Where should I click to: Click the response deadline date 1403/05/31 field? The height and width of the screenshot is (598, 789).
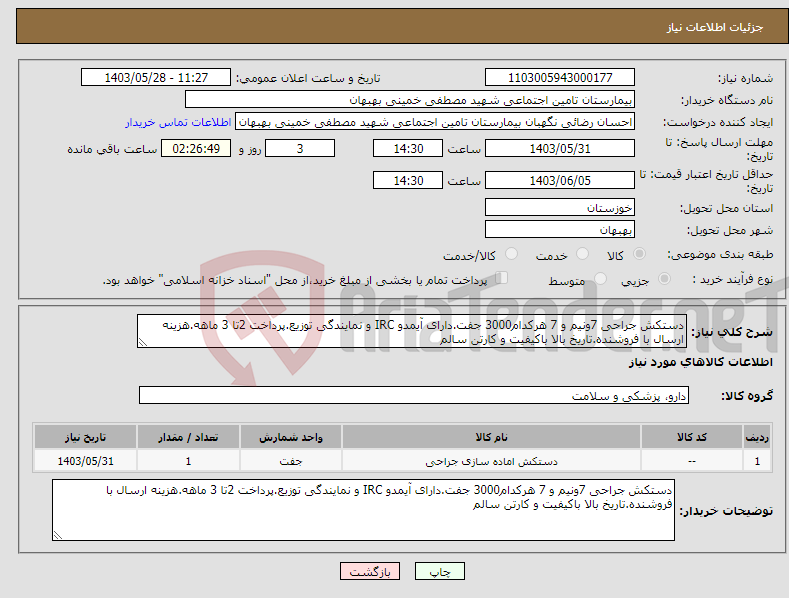point(560,148)
